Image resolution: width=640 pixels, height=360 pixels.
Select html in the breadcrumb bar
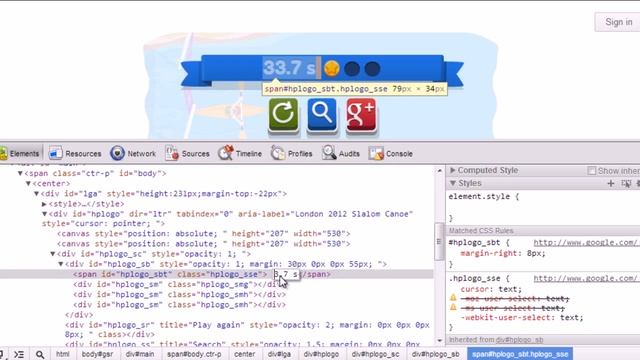pos(62,354)
